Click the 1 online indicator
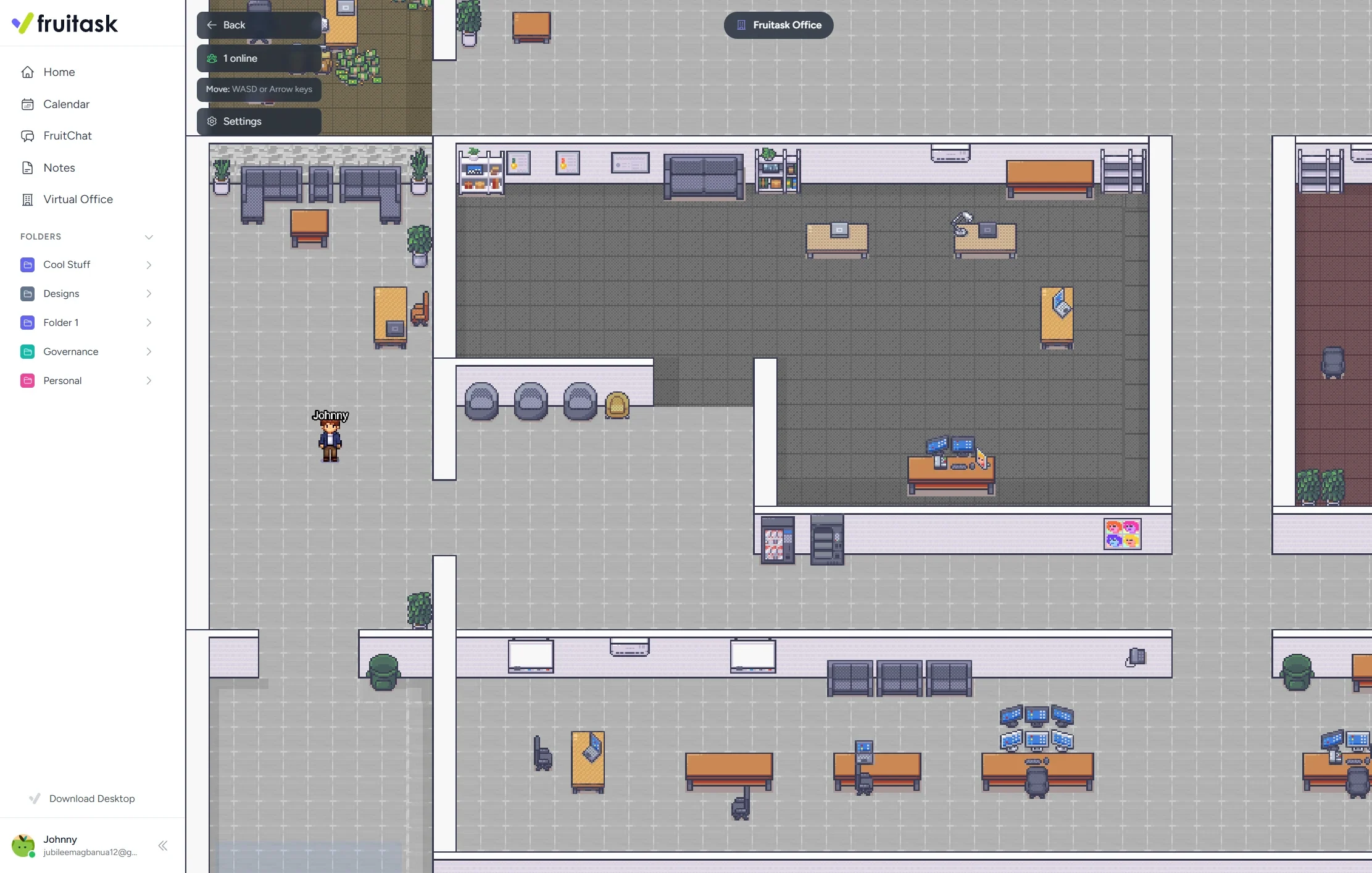The height and width of the screenshot is (873, 1372). [x=259, y=59]
